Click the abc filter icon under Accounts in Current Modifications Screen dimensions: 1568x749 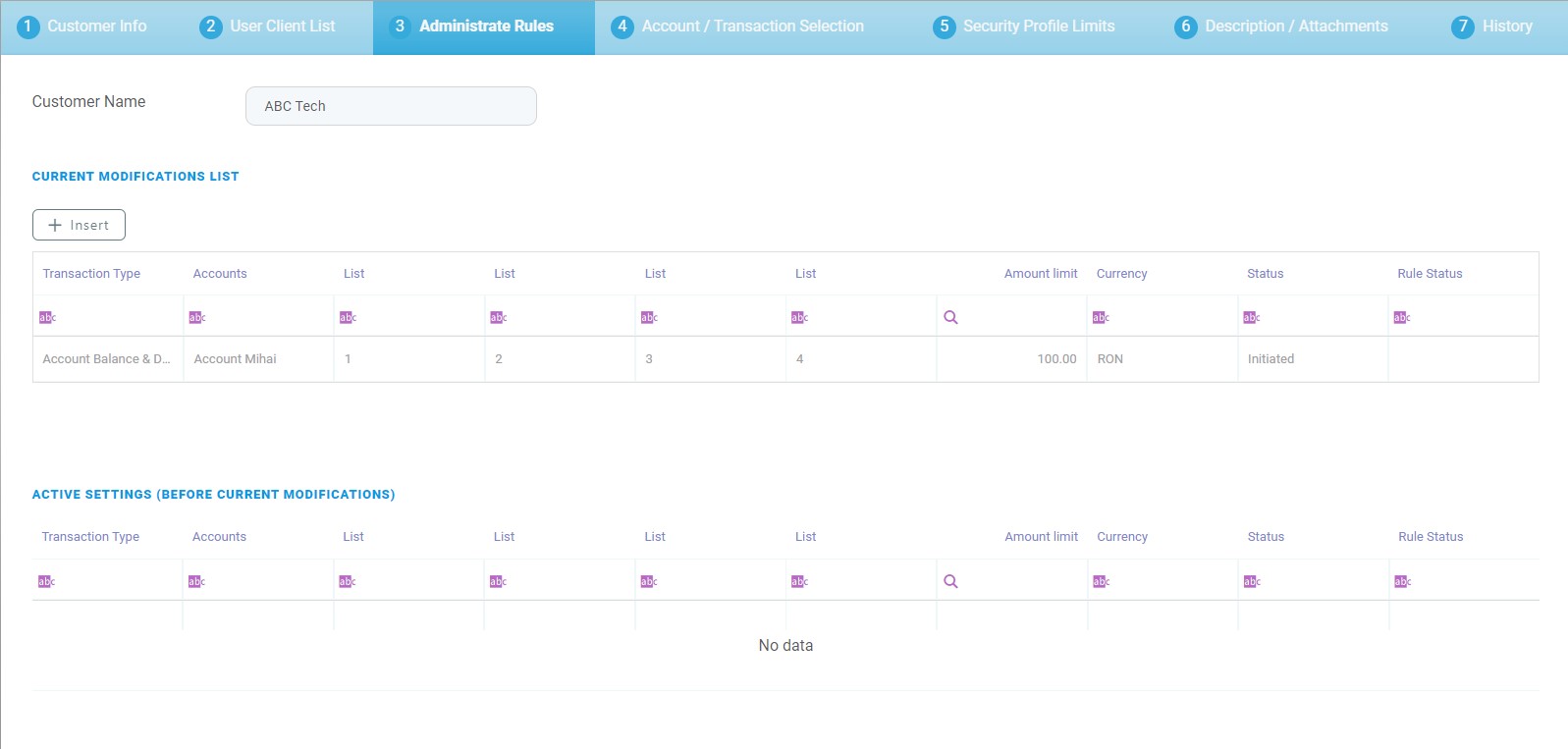pyautogui.click(x=197, y=317)
